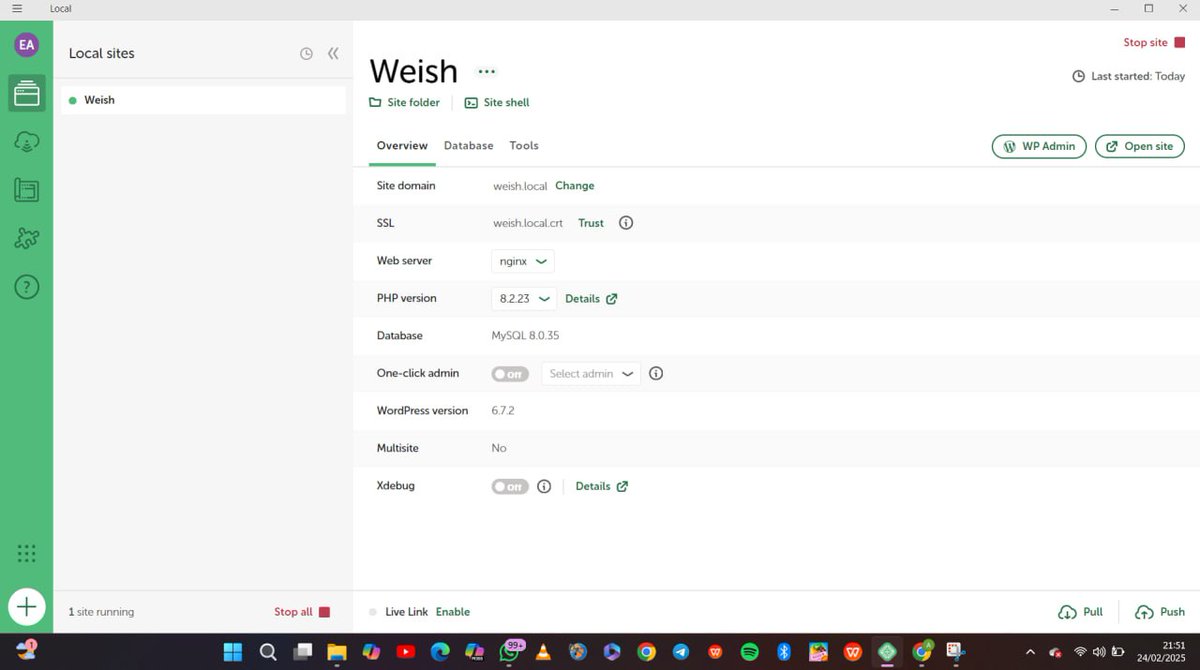This screenshot has height=670, width=1200.
Task: Click the WP Admin button
Action: click(1039, 146)
